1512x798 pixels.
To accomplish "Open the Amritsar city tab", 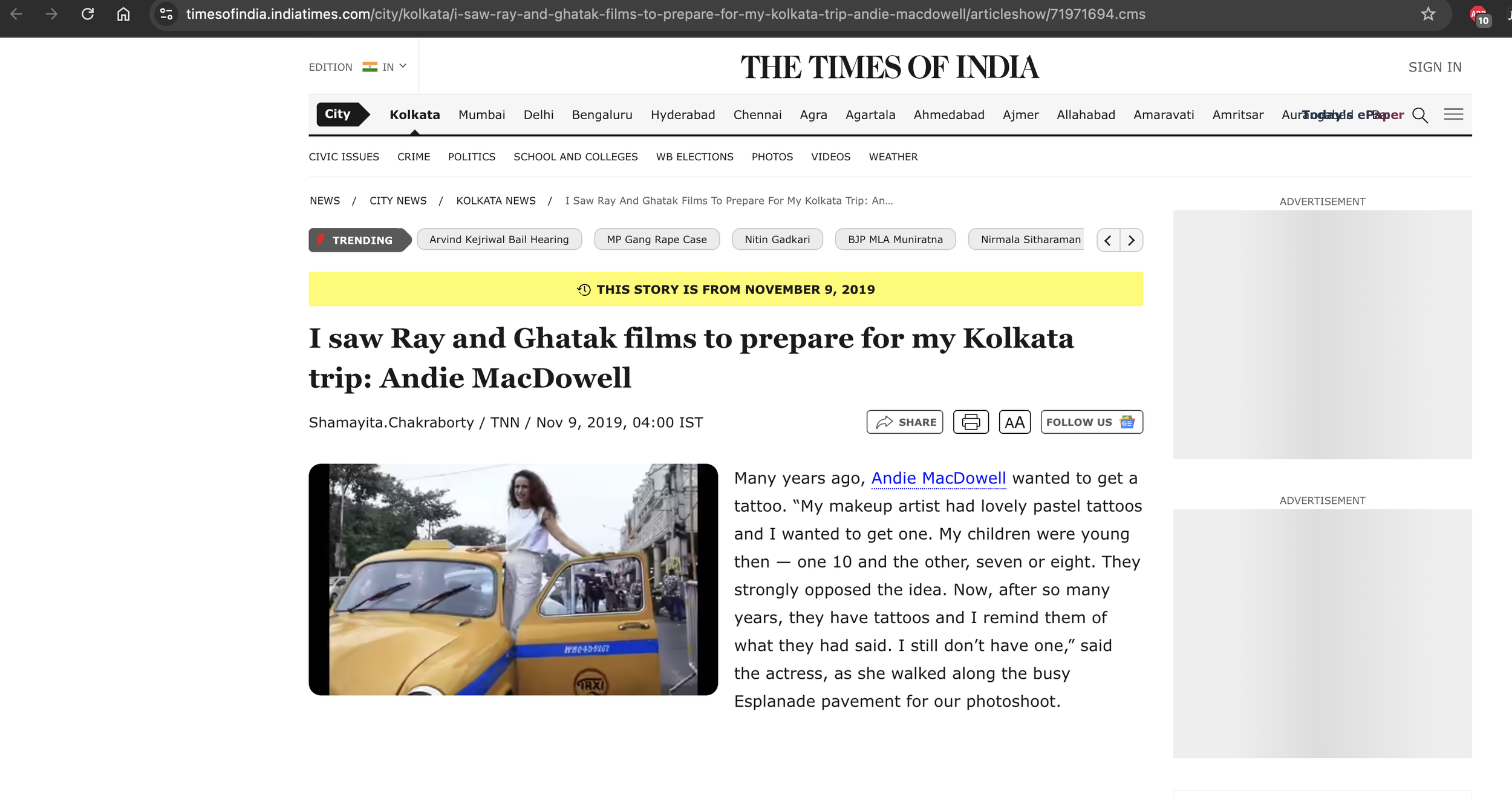I will pos(1238,115).
